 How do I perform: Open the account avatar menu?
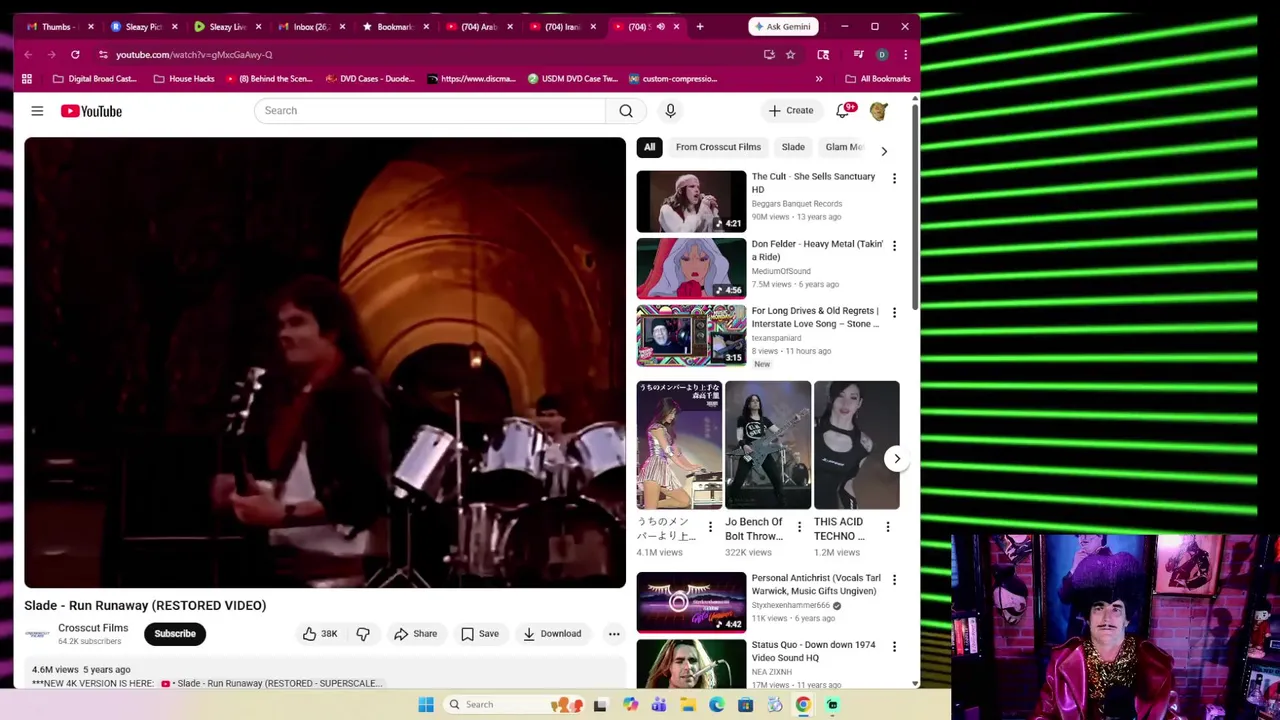(x=879, y=111)
